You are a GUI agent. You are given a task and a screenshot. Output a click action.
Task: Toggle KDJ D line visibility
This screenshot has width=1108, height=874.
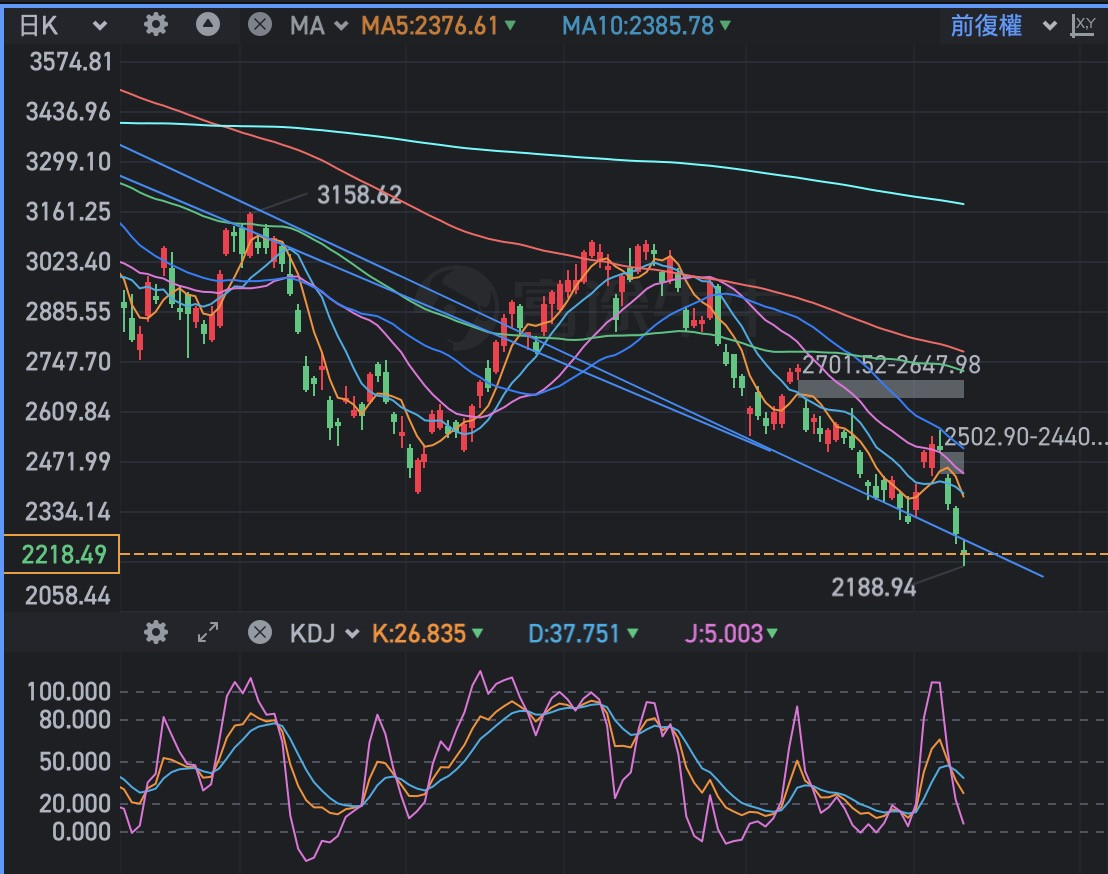[x=577, y=633]
